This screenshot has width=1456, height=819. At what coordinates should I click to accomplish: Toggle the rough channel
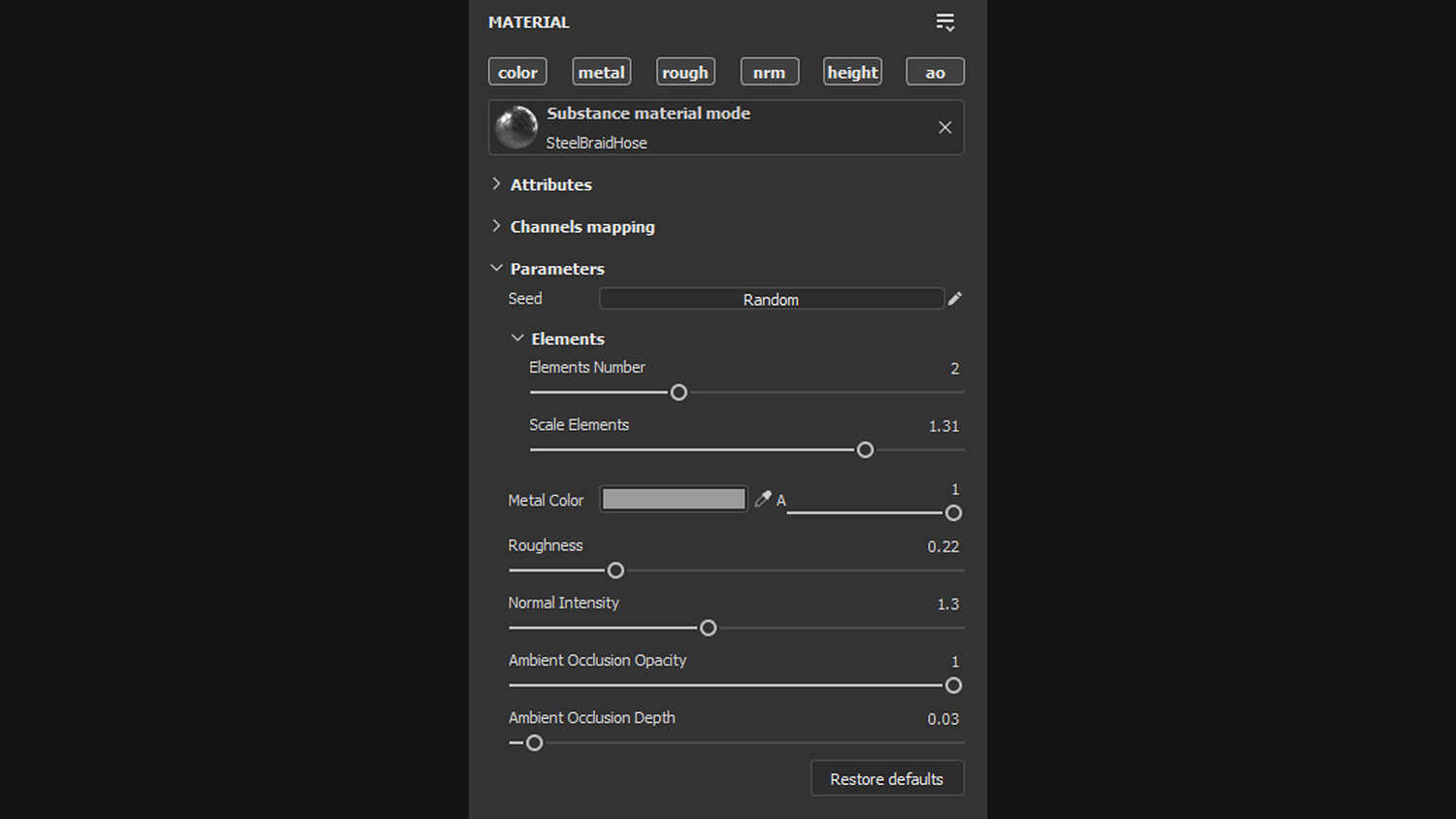coord(685,72)
